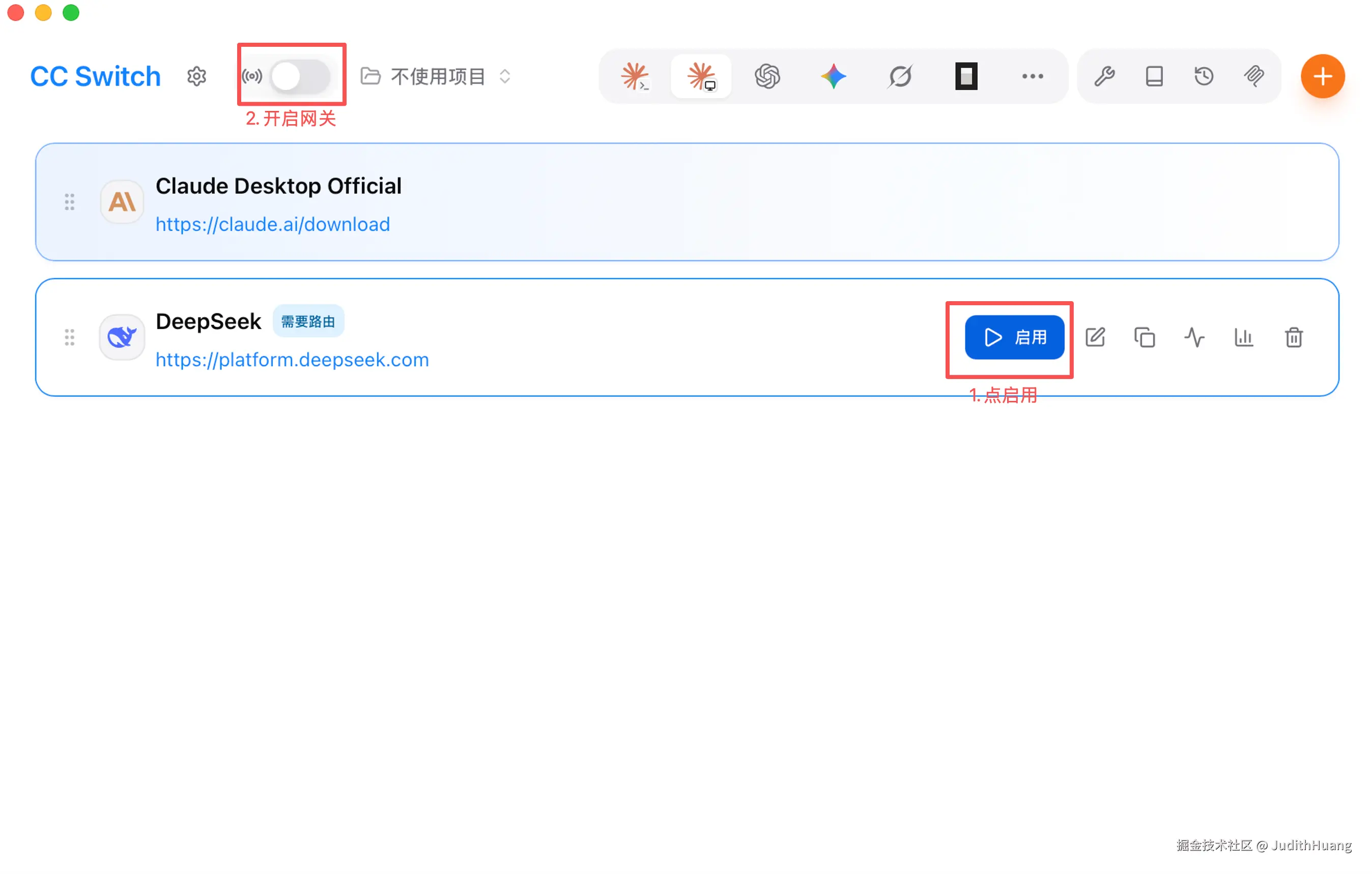The height and width of the screenshot is (874, 1372).
Task: Click the gateway broadcast signal icon
Action: click(252, 76)
